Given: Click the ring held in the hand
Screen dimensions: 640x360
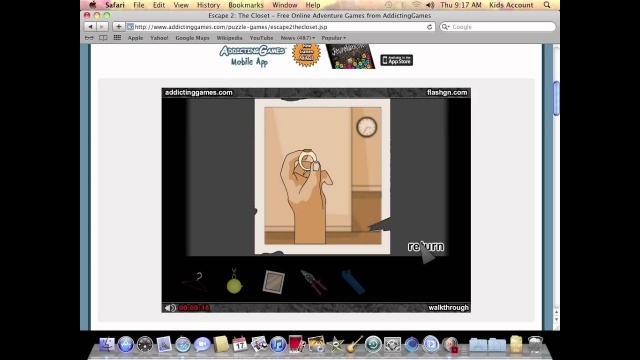Looking at the screenshot, I should click(x=307, y=160).
